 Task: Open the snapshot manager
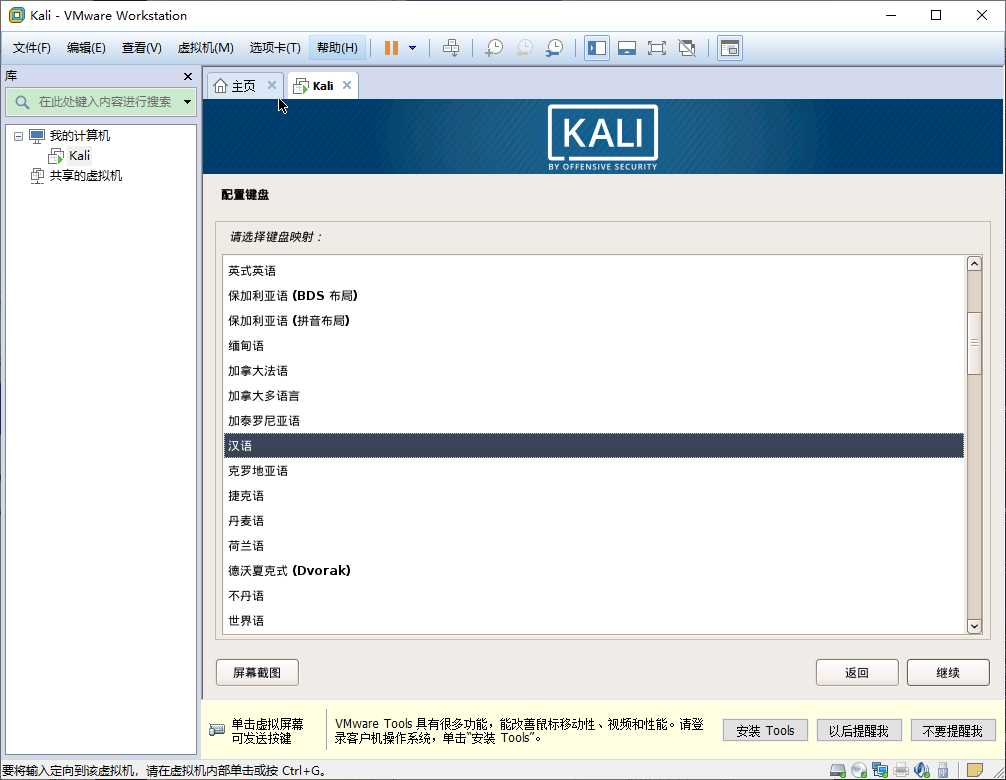click(x=554, y=48)
